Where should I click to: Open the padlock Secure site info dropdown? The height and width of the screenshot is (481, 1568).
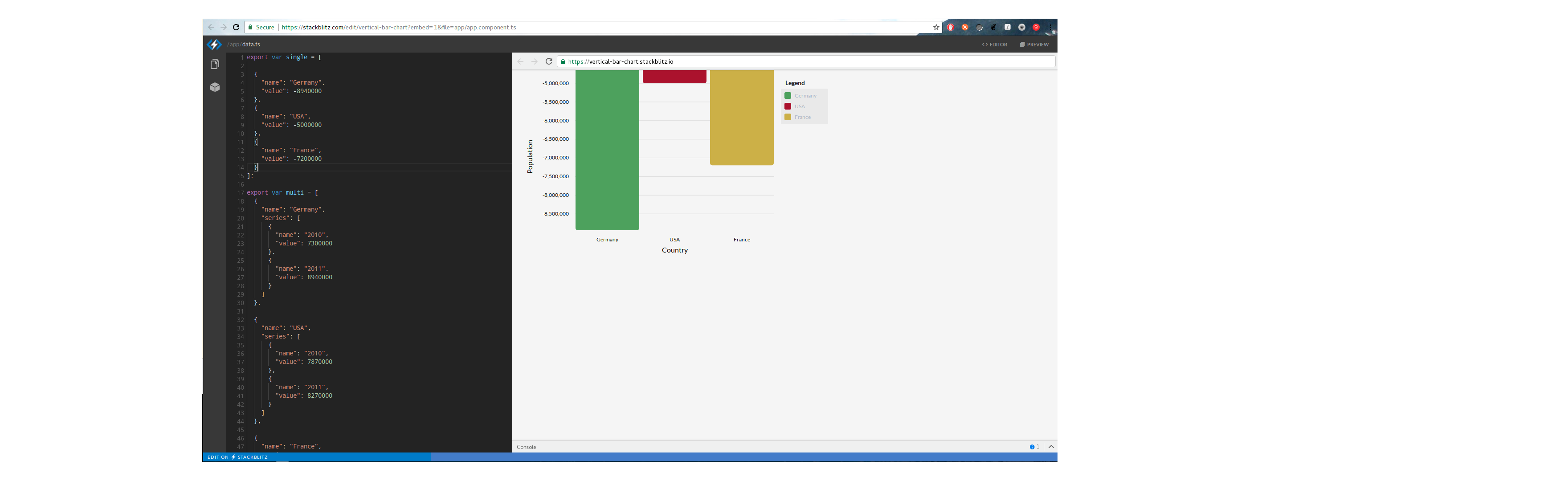click(251, 27)
